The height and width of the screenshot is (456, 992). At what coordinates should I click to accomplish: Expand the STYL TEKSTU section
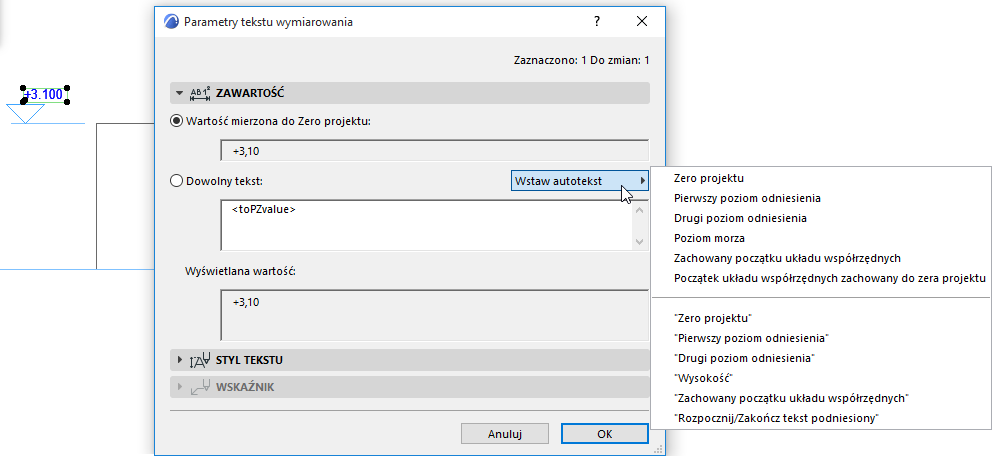click(x=179, y=360)
